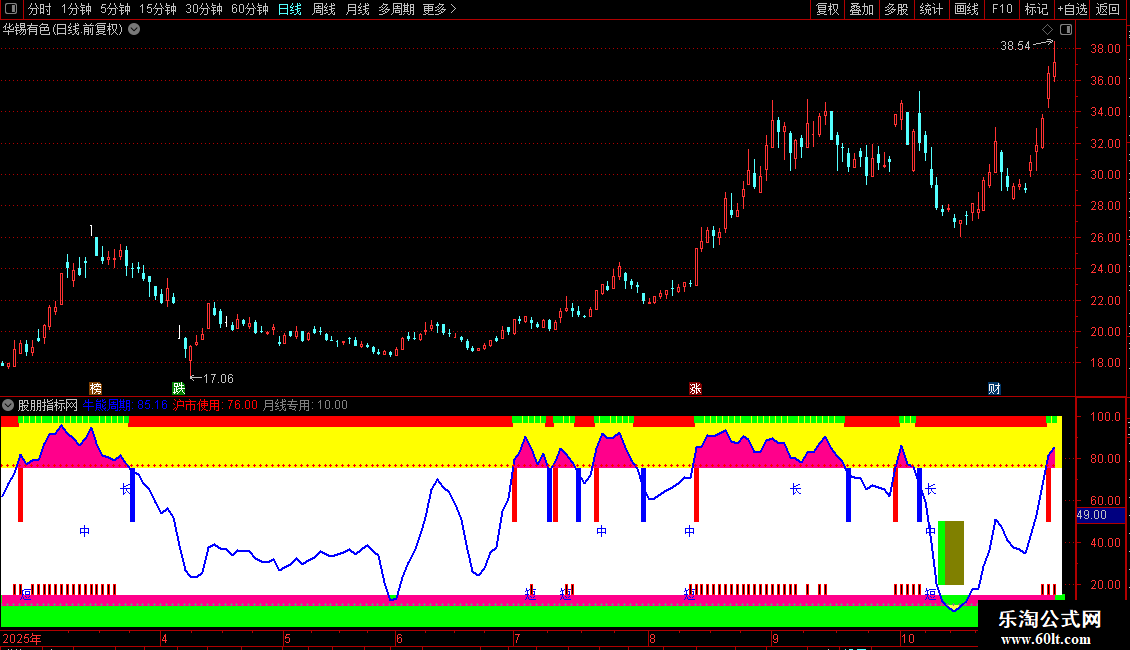Screen dimensions: 1130x650
Task: Toggle the side panel icon at chart top-right
Action: (1066, 30)
